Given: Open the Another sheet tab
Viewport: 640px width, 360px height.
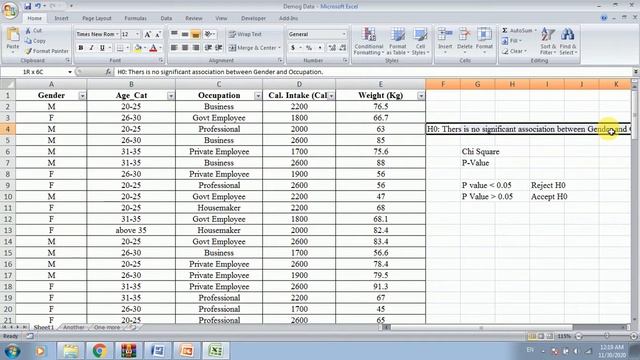Looking at the screenshot, I should coord(73,327).
